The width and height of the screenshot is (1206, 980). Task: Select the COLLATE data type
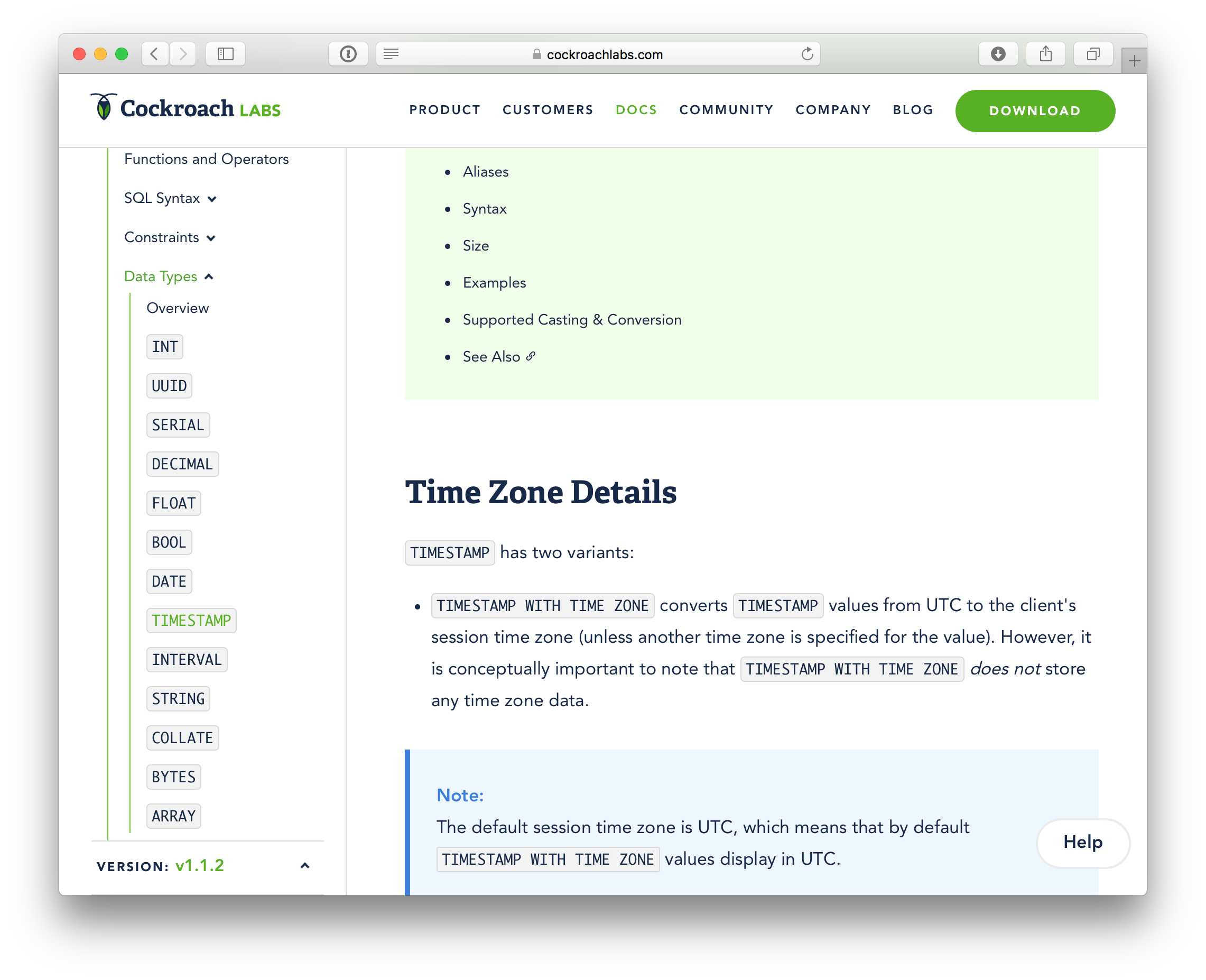(182, 738)
